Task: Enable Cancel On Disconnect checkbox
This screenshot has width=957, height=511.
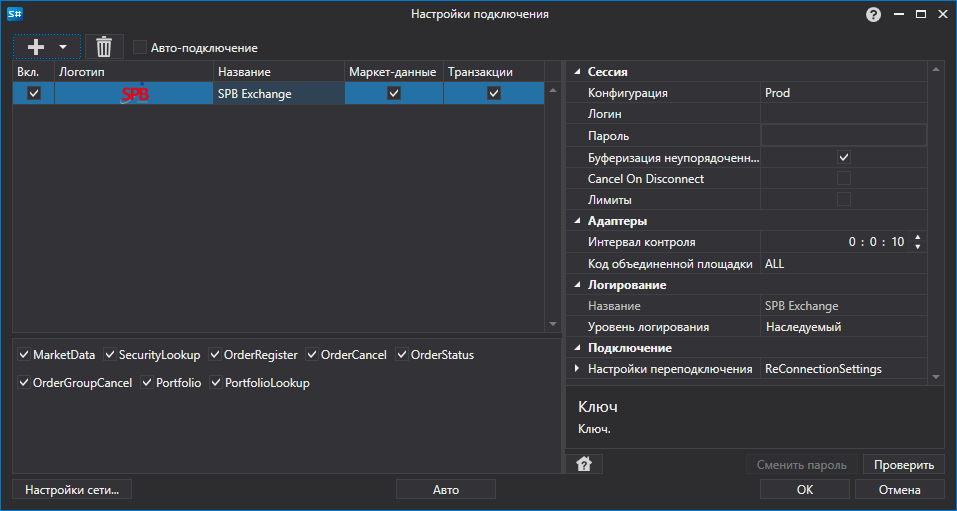Action: click(x=844, y=178)
